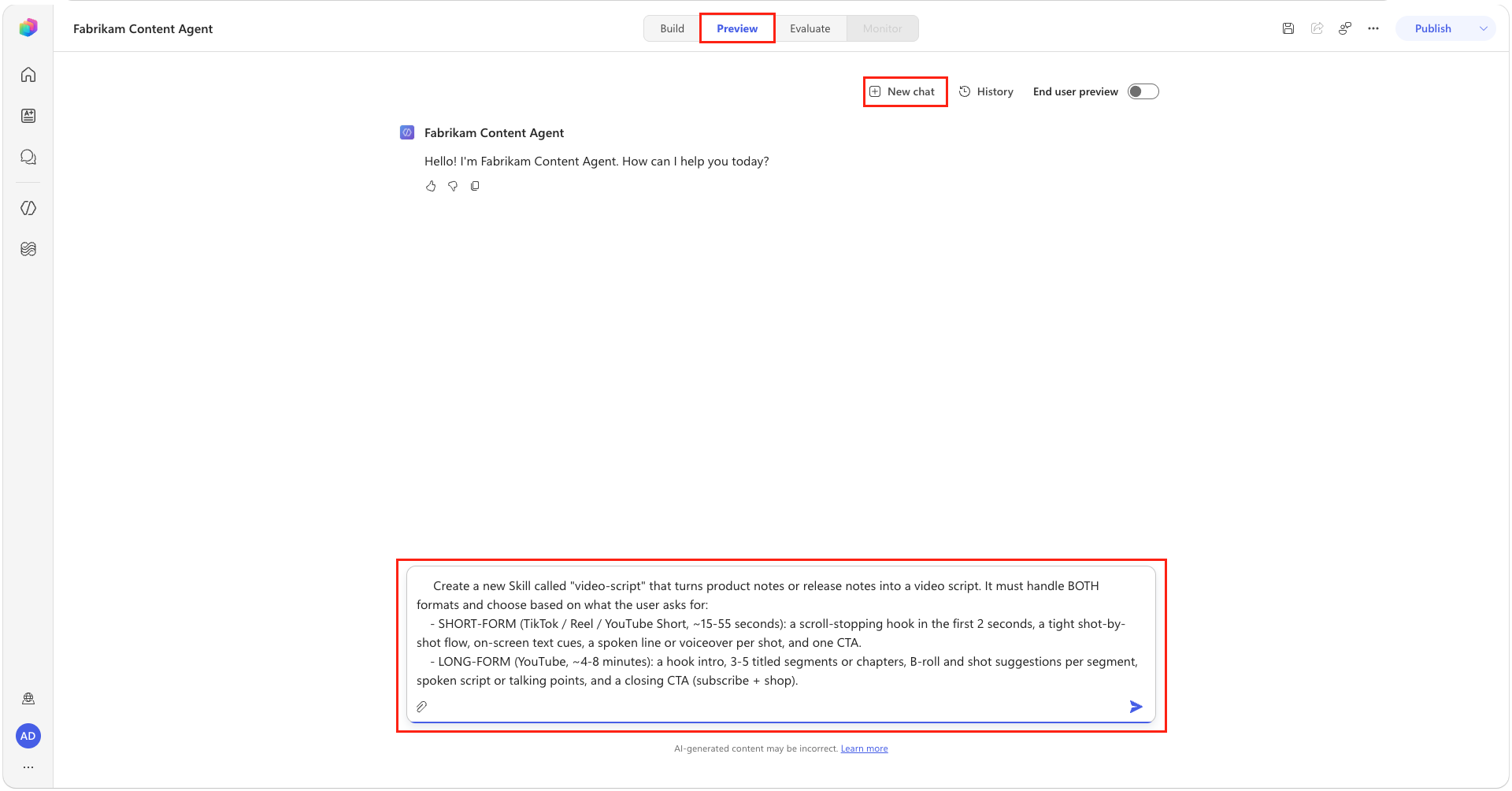Image resolution: width=1512 pixels, height=791 pixels.
Task: Click the colorful app logo in the sidebar
Action: (28, 28)
